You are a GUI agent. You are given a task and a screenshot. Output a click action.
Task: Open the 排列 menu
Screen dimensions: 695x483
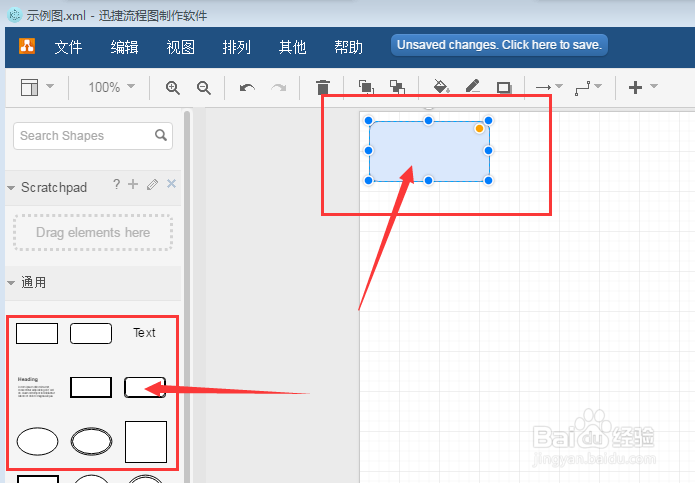[x=237, y=47]
